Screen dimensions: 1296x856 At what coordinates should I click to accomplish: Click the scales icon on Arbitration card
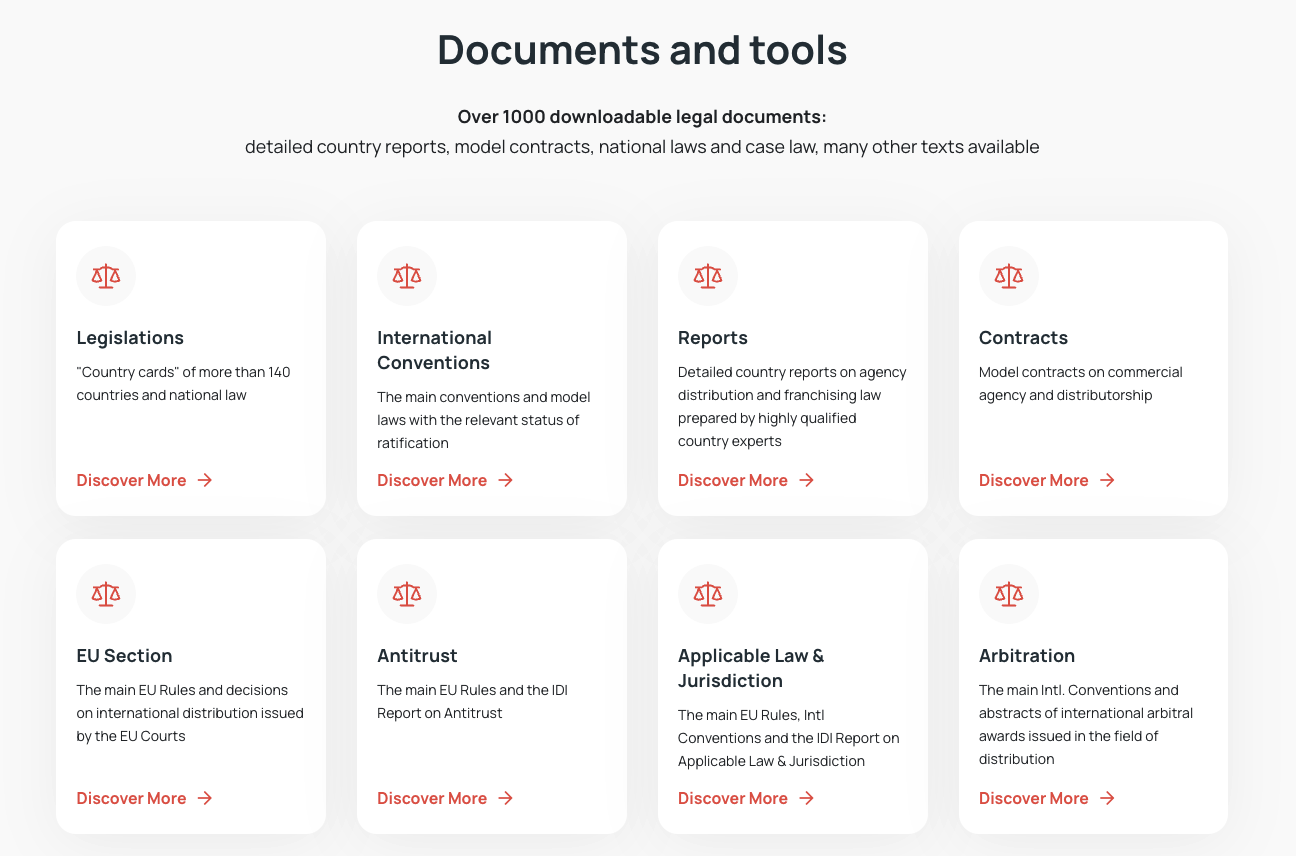pos(1009,594)
